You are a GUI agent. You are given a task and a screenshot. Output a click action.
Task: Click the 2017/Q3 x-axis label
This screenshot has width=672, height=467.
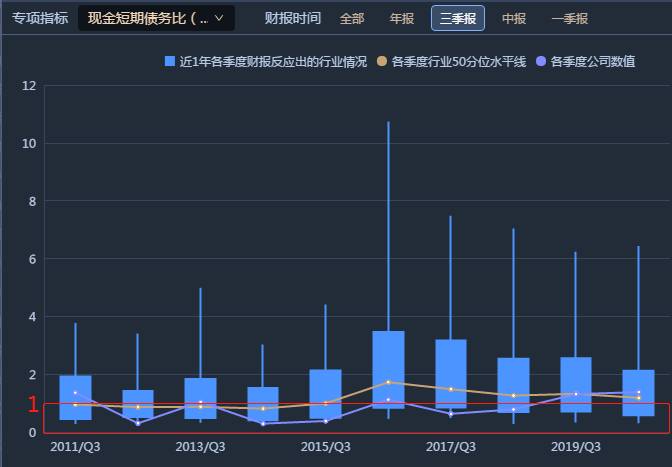tap(451, 446)
